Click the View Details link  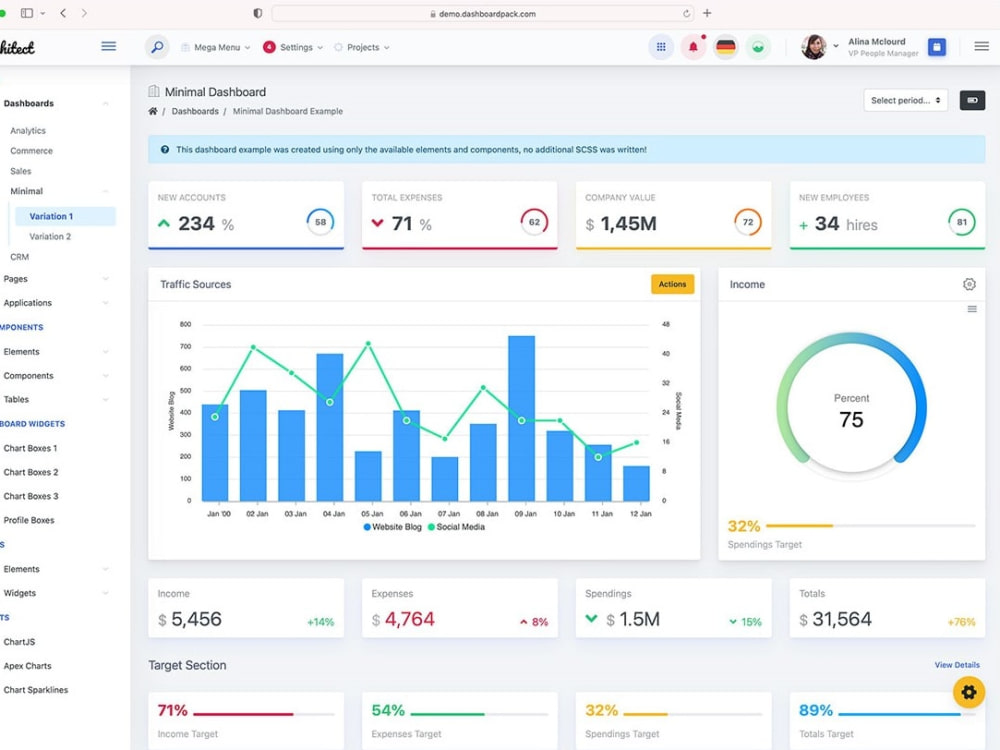pos(957,665)
